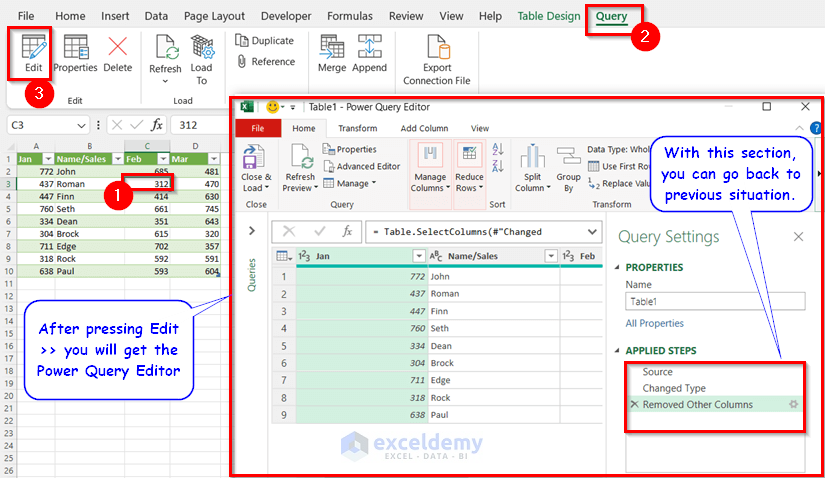The height and width of the screenshot is (478, 825).
Task: Click the formula cancel X in Power Query
Action: pos(288,232)
